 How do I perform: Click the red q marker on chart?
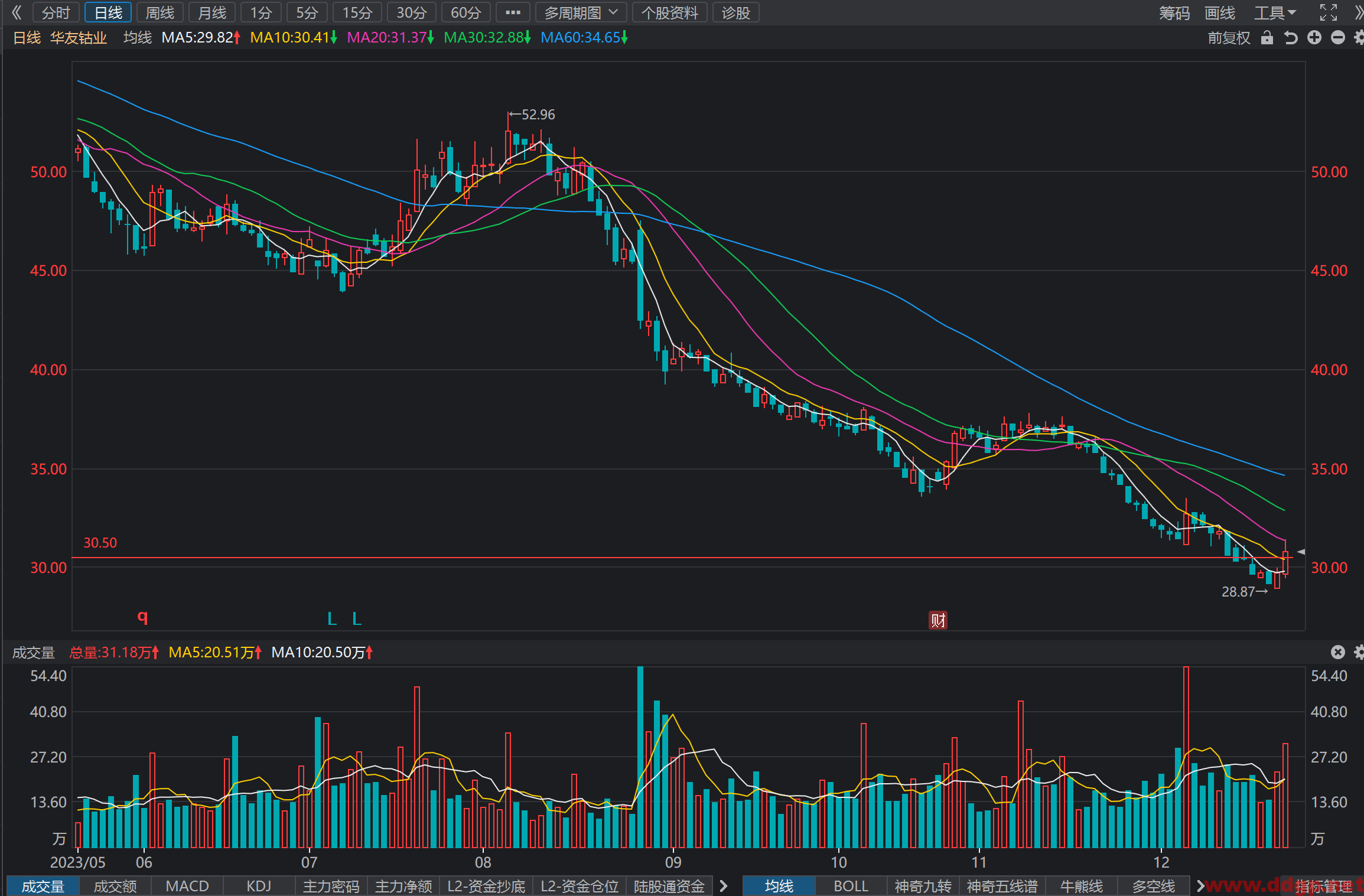point(142,617)
